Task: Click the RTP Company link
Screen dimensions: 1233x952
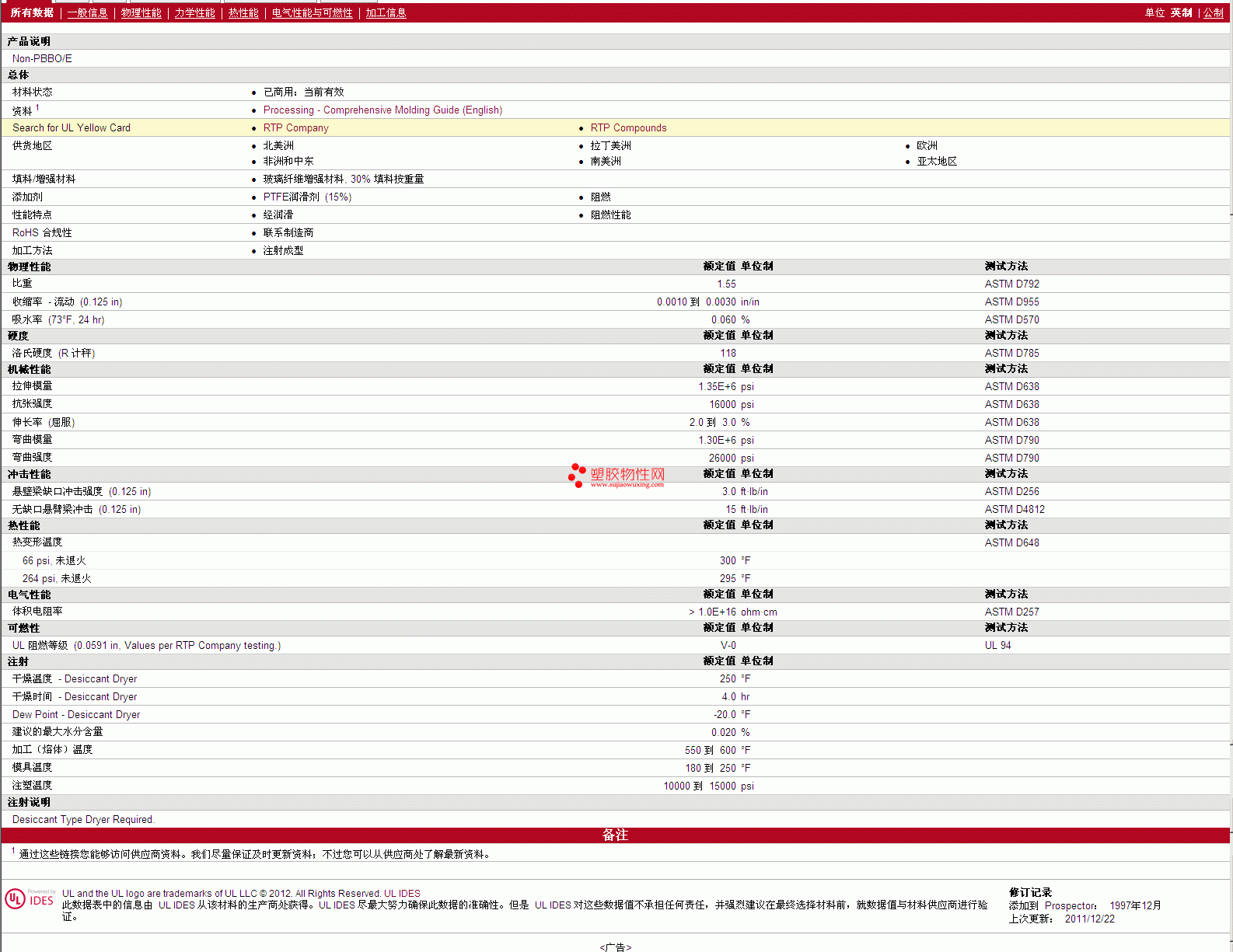Action: pos(295,128)
